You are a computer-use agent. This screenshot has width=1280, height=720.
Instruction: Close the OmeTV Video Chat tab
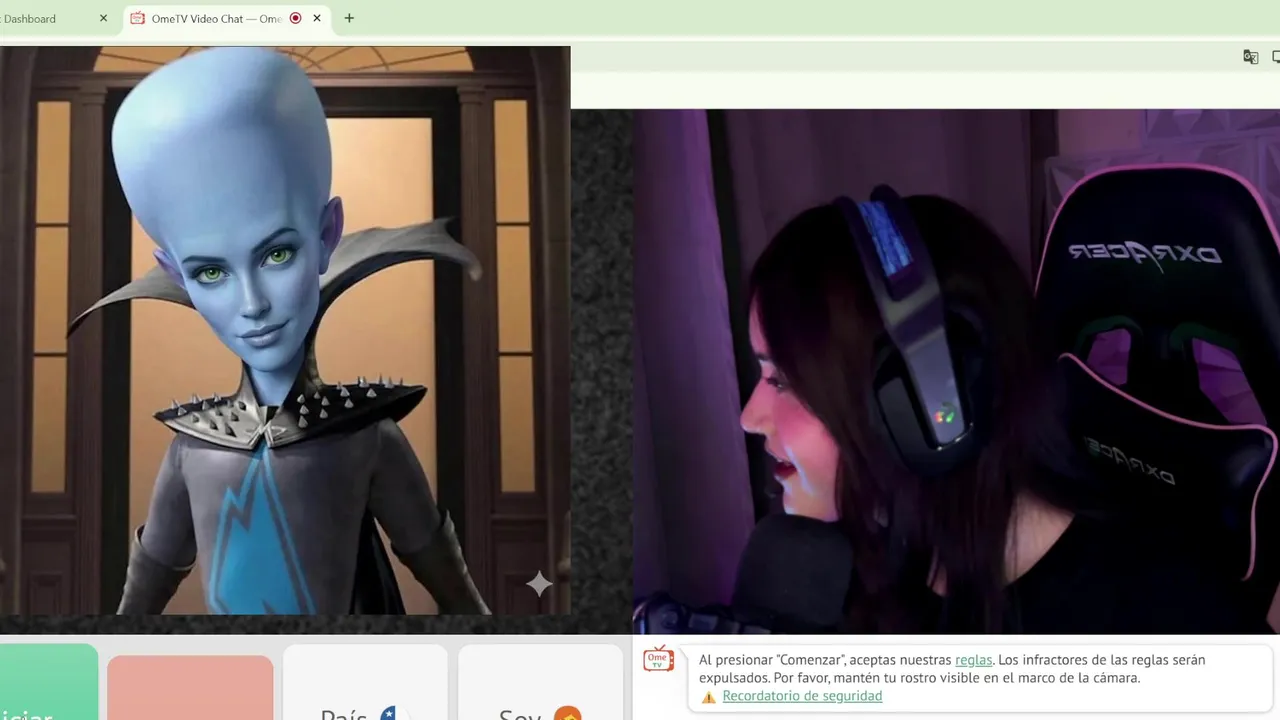(x=317, y=18)
